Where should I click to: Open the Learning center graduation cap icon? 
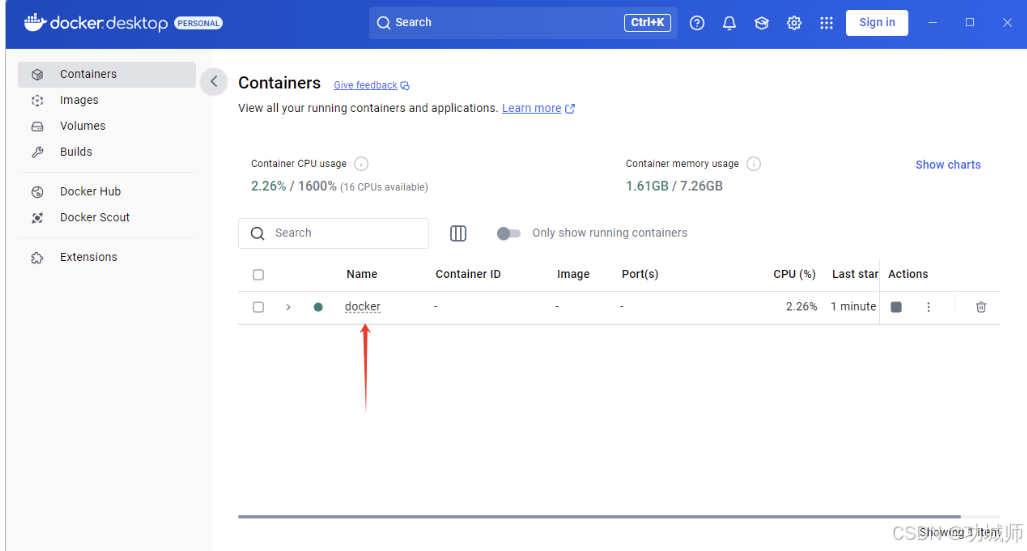[761, 23]
